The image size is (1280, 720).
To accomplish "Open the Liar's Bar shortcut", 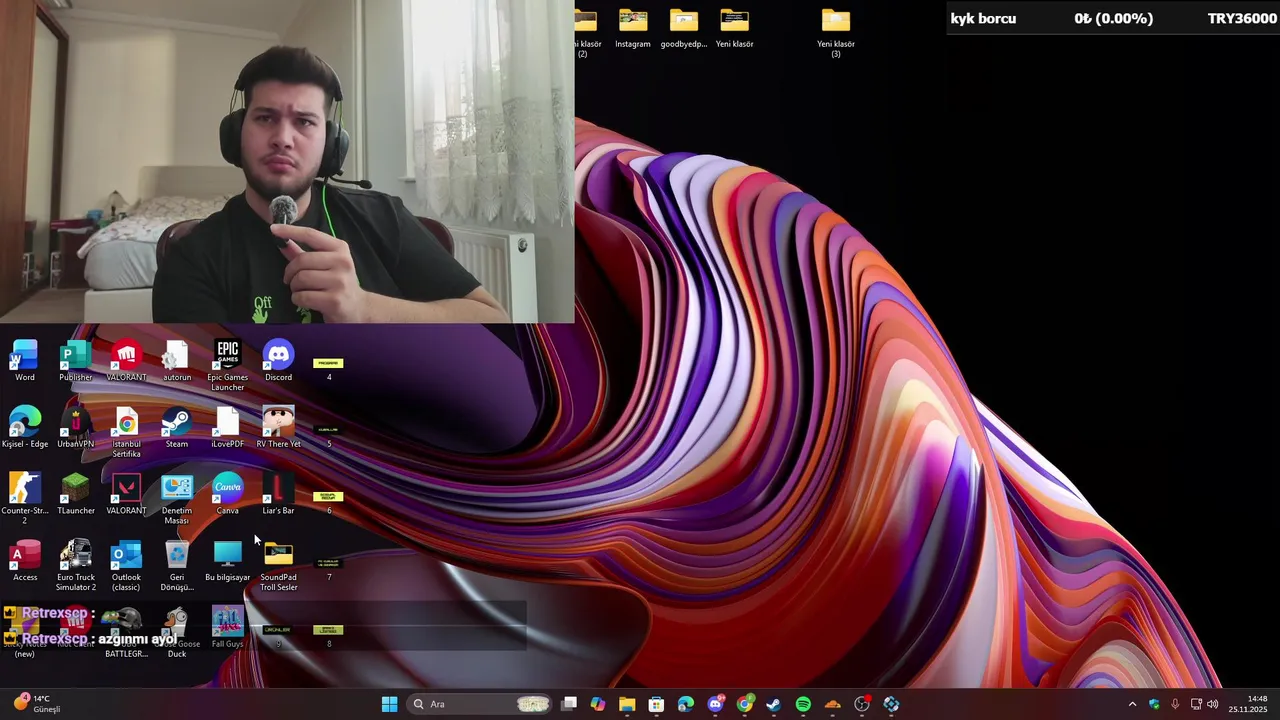I will [278, 494].
